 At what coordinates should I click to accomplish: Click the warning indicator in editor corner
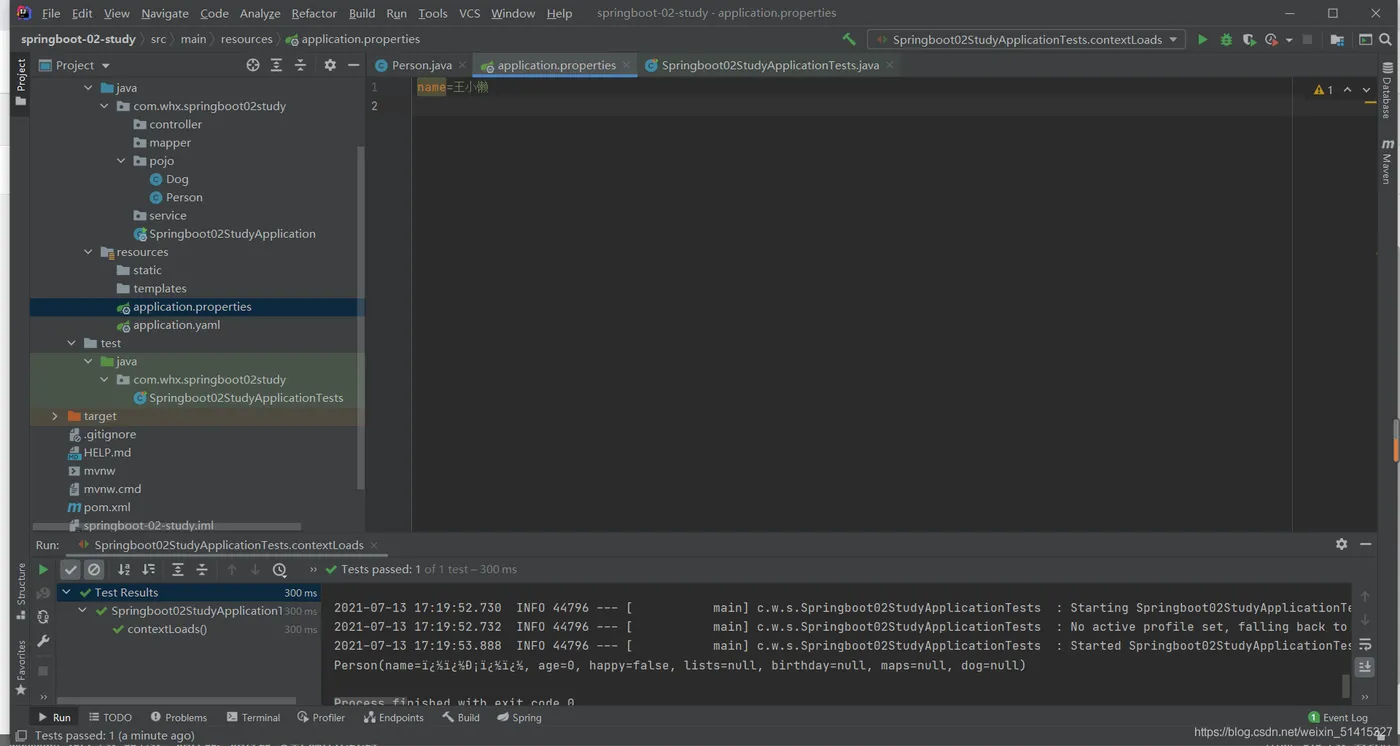coord(1323,90)
